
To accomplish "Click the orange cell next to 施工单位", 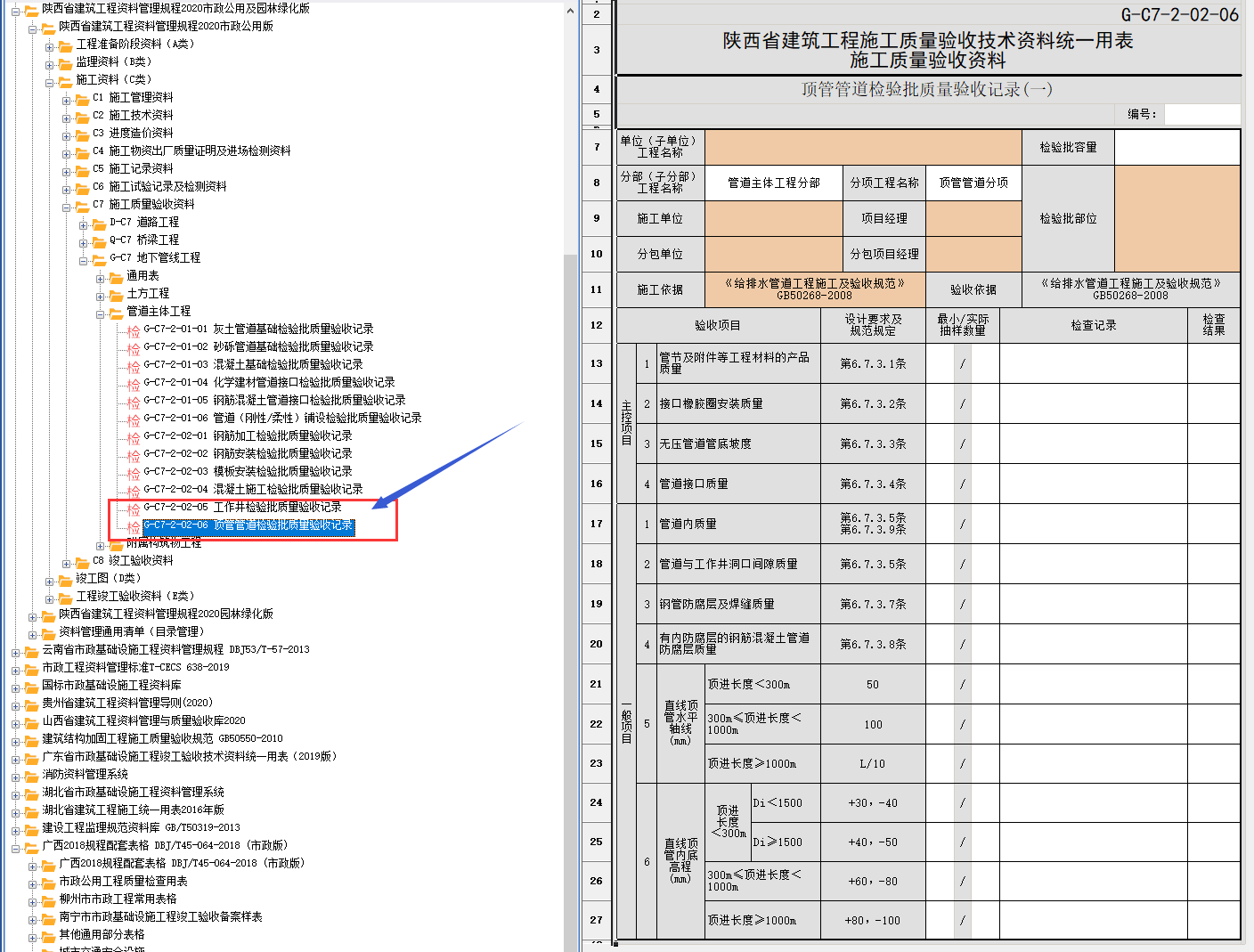I will tap(773, 218).
